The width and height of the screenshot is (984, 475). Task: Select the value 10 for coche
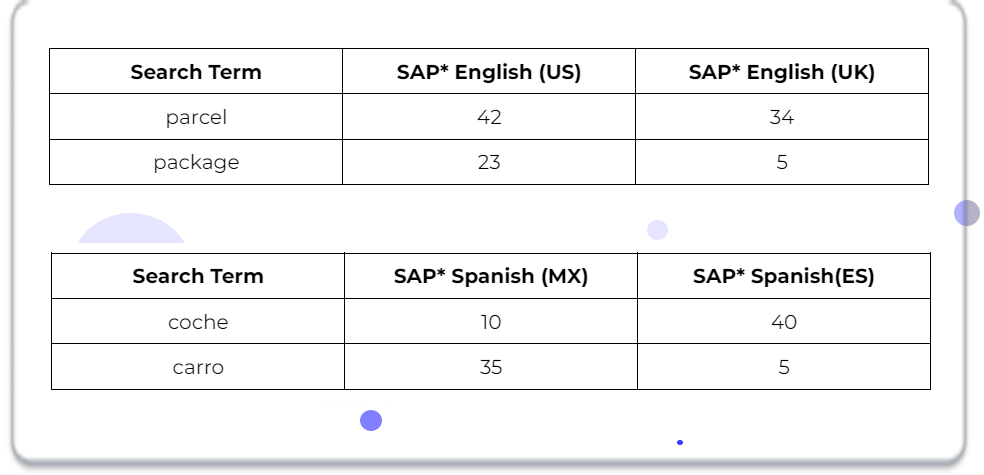(x=491, y=321)
